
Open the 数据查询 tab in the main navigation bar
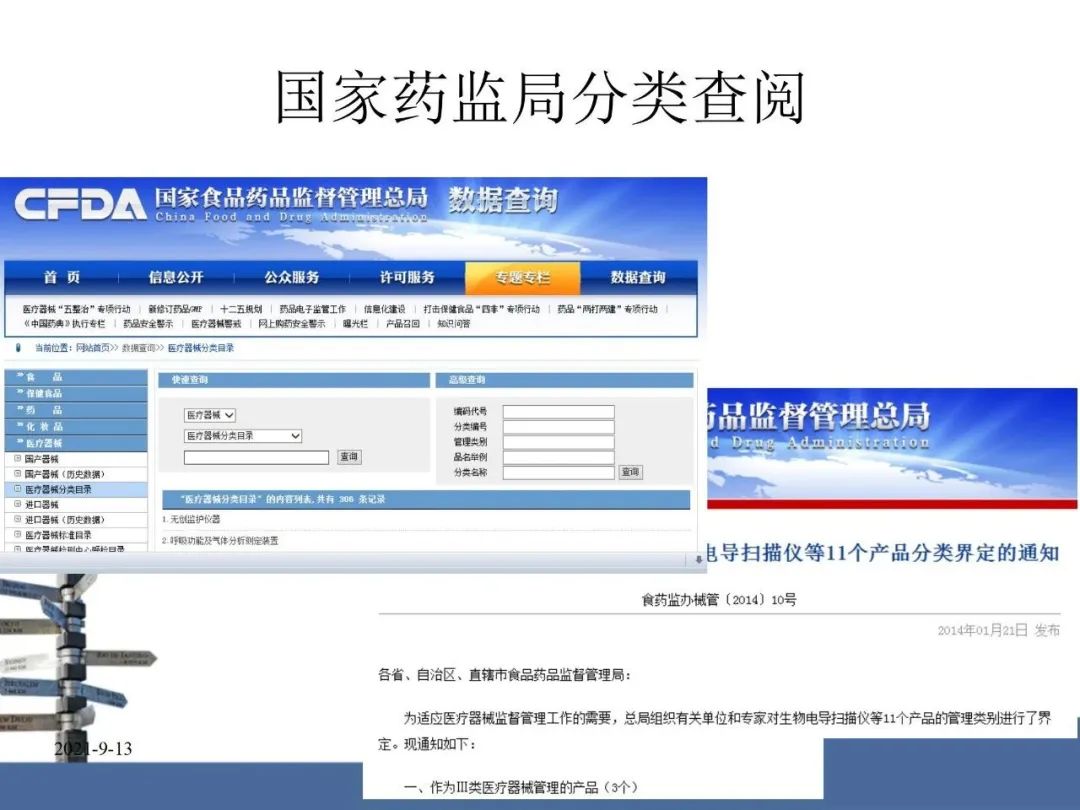(x=638, y=277)
